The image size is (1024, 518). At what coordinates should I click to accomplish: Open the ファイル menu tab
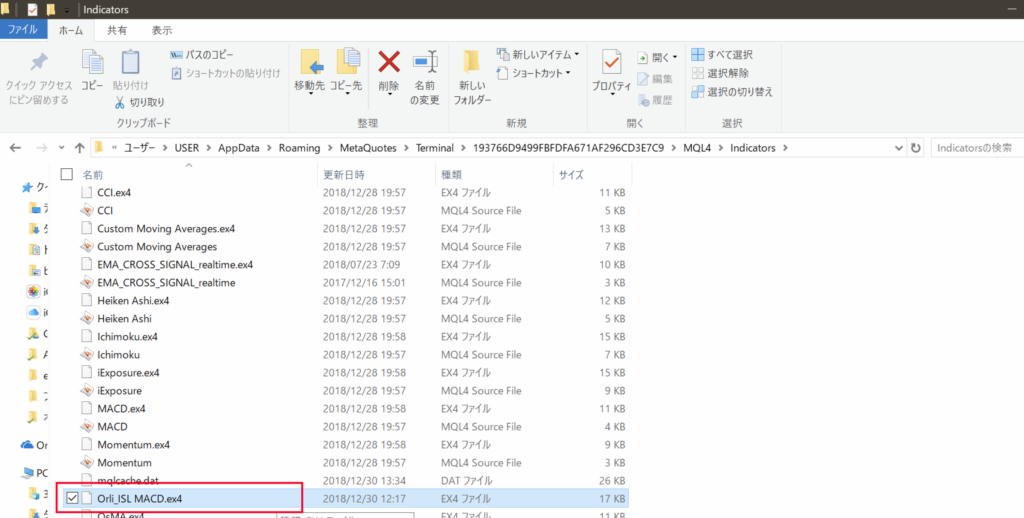click(22, 30)
